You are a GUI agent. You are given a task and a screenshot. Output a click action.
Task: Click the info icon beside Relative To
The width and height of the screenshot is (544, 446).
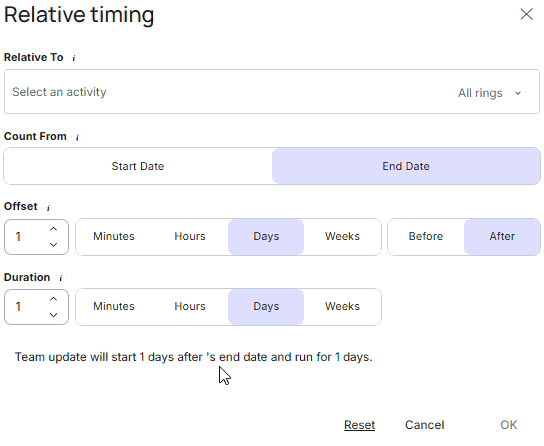[x=74, y=58]
